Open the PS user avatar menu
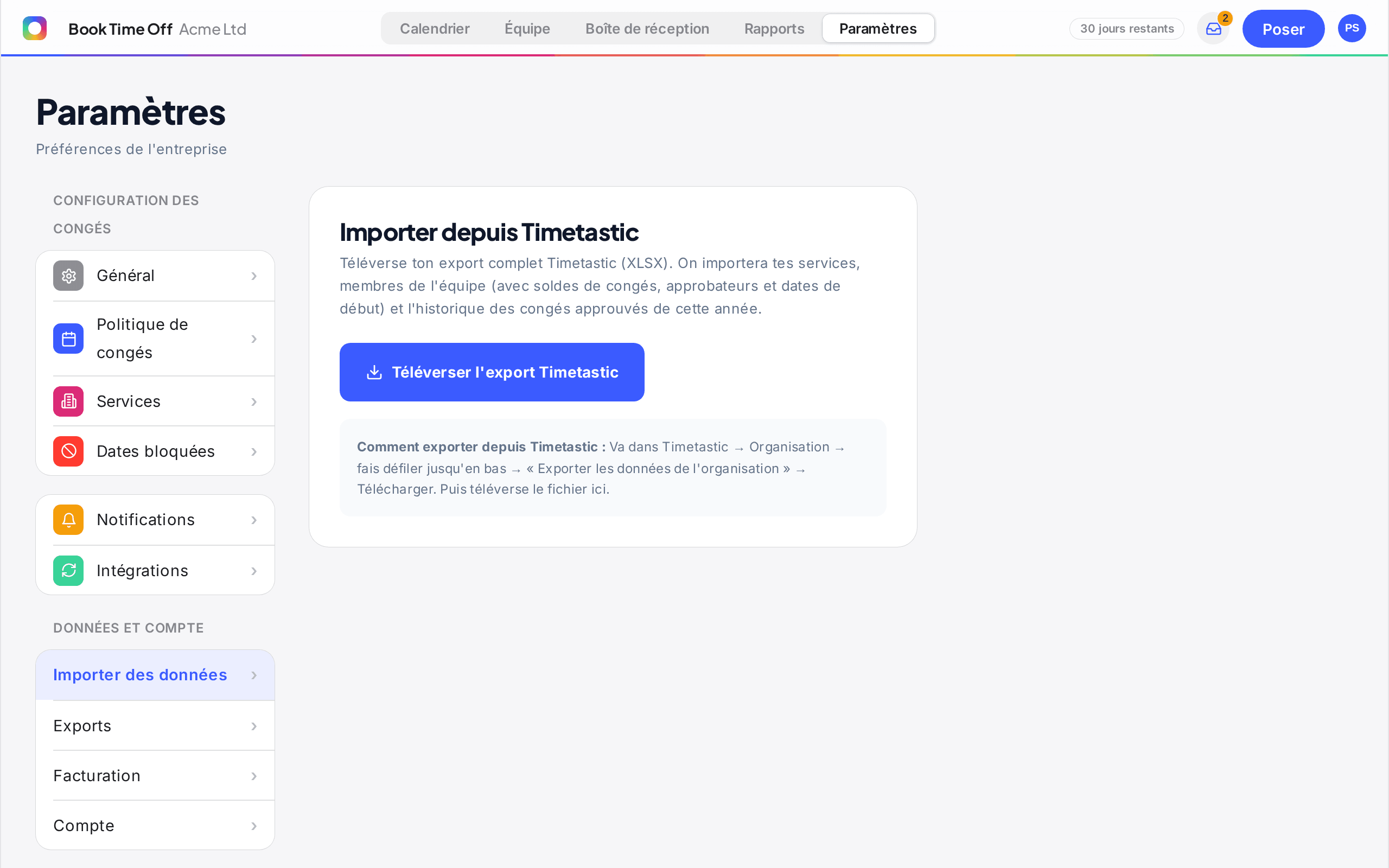 click(1352, 28)
